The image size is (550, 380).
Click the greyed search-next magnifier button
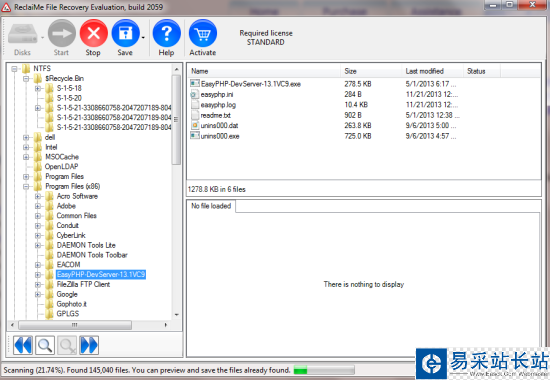coord(67,345)
